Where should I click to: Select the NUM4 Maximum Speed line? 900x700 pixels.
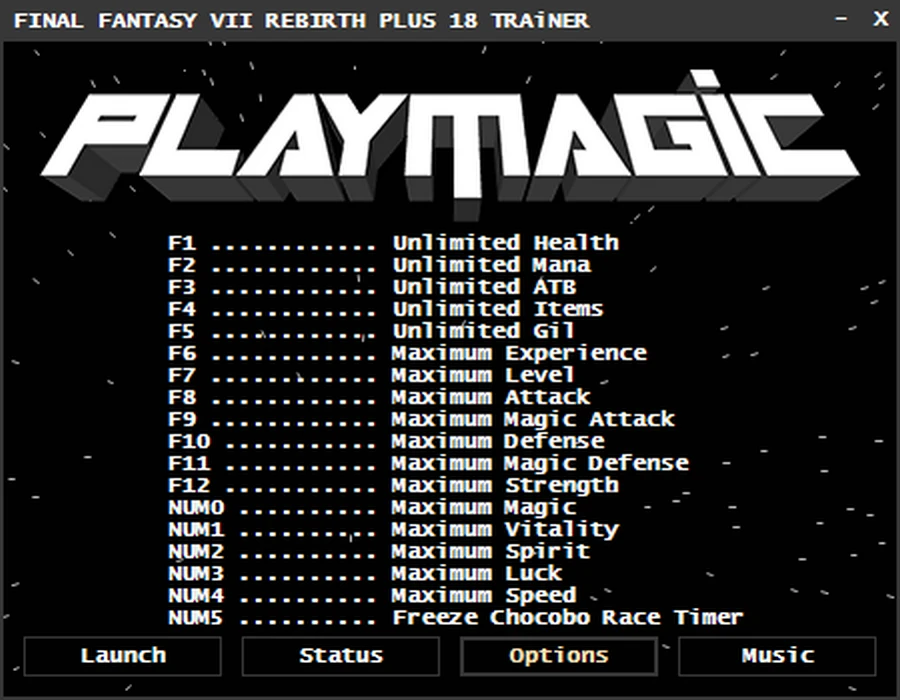(372, 596)
